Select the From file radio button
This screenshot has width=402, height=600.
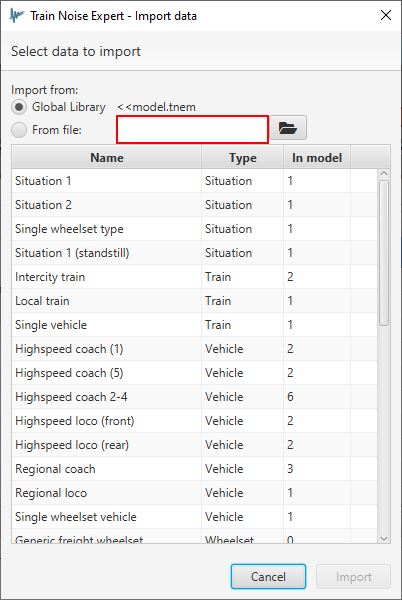click(x=18, y=130)
